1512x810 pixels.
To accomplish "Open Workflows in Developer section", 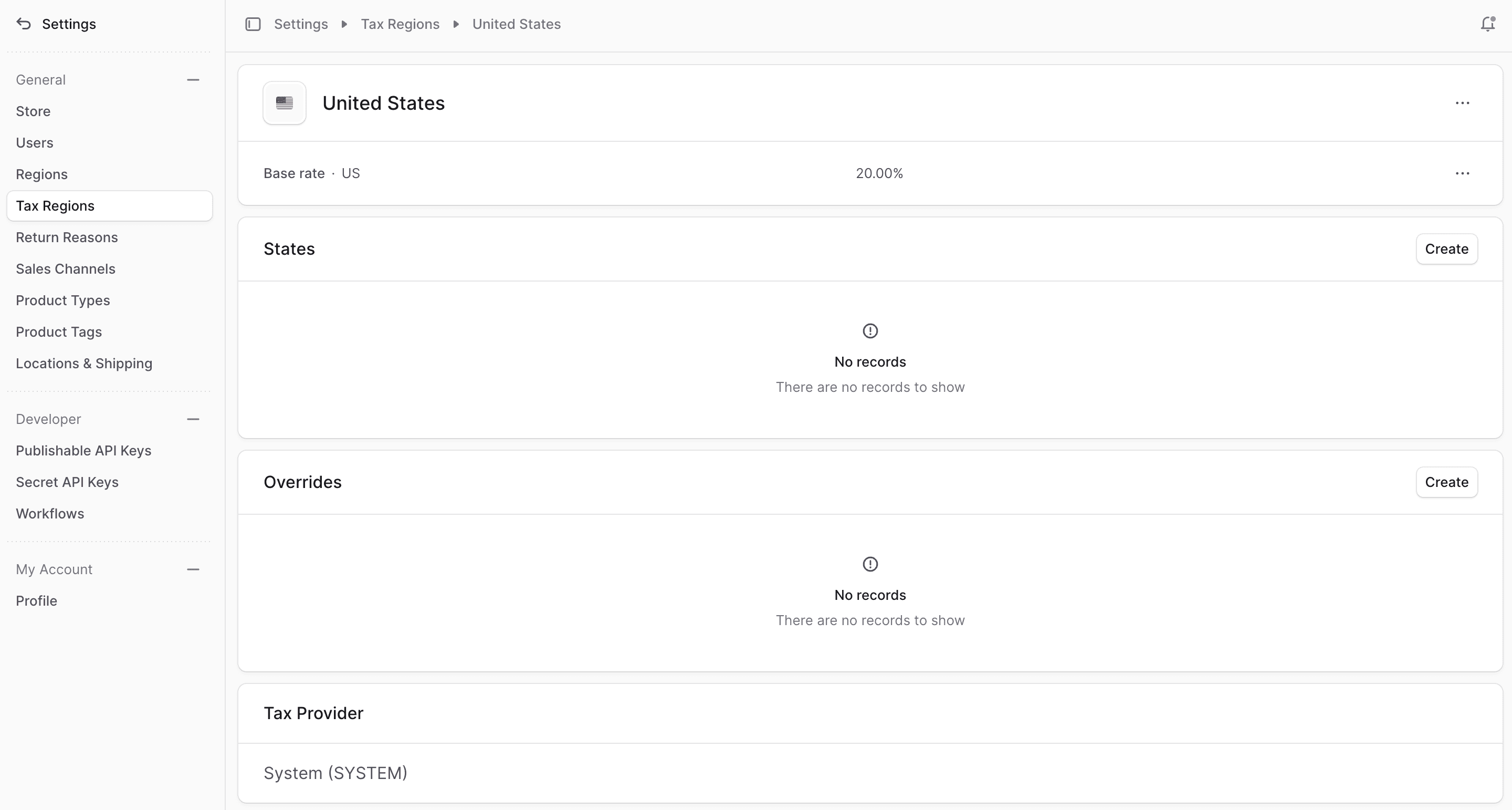I will (50, 514).
